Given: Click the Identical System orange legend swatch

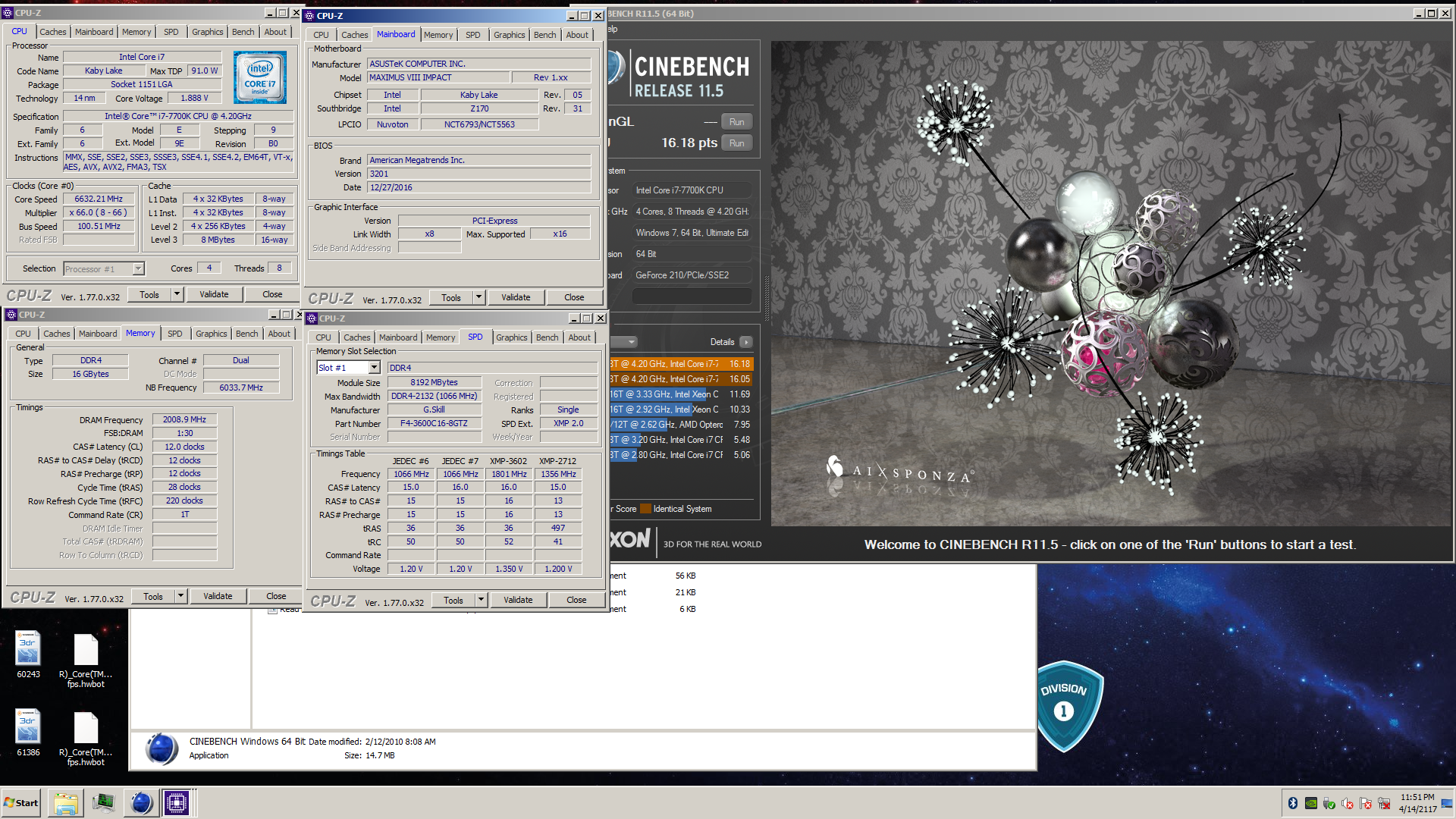Looking at the screenshot, I should 645,509.
